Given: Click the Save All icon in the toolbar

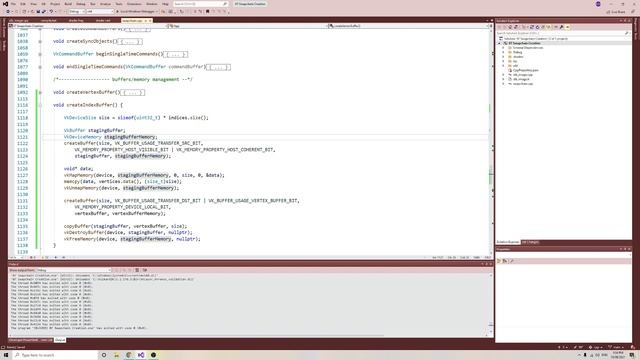Looking at the screenshot, I should tap(44, 11).
